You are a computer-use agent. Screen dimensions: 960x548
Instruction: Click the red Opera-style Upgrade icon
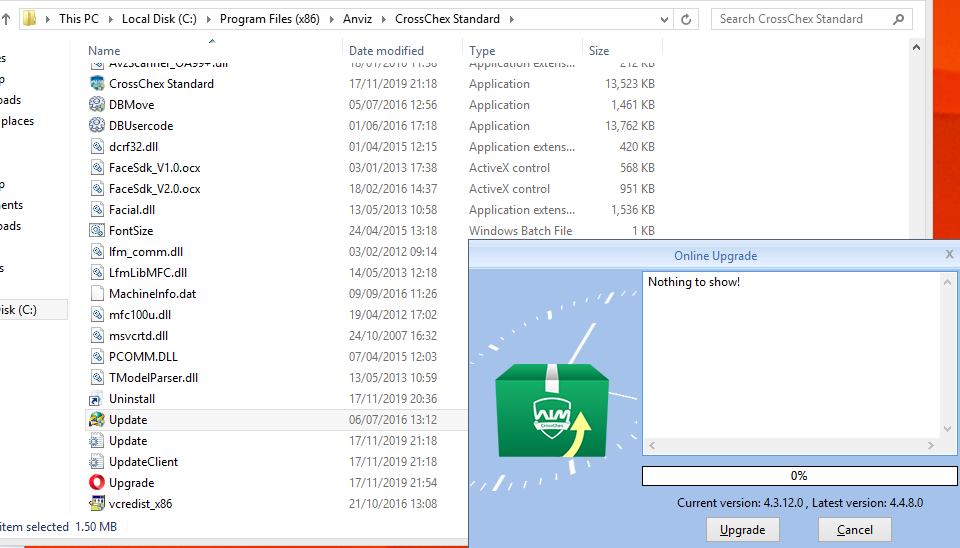97,482
